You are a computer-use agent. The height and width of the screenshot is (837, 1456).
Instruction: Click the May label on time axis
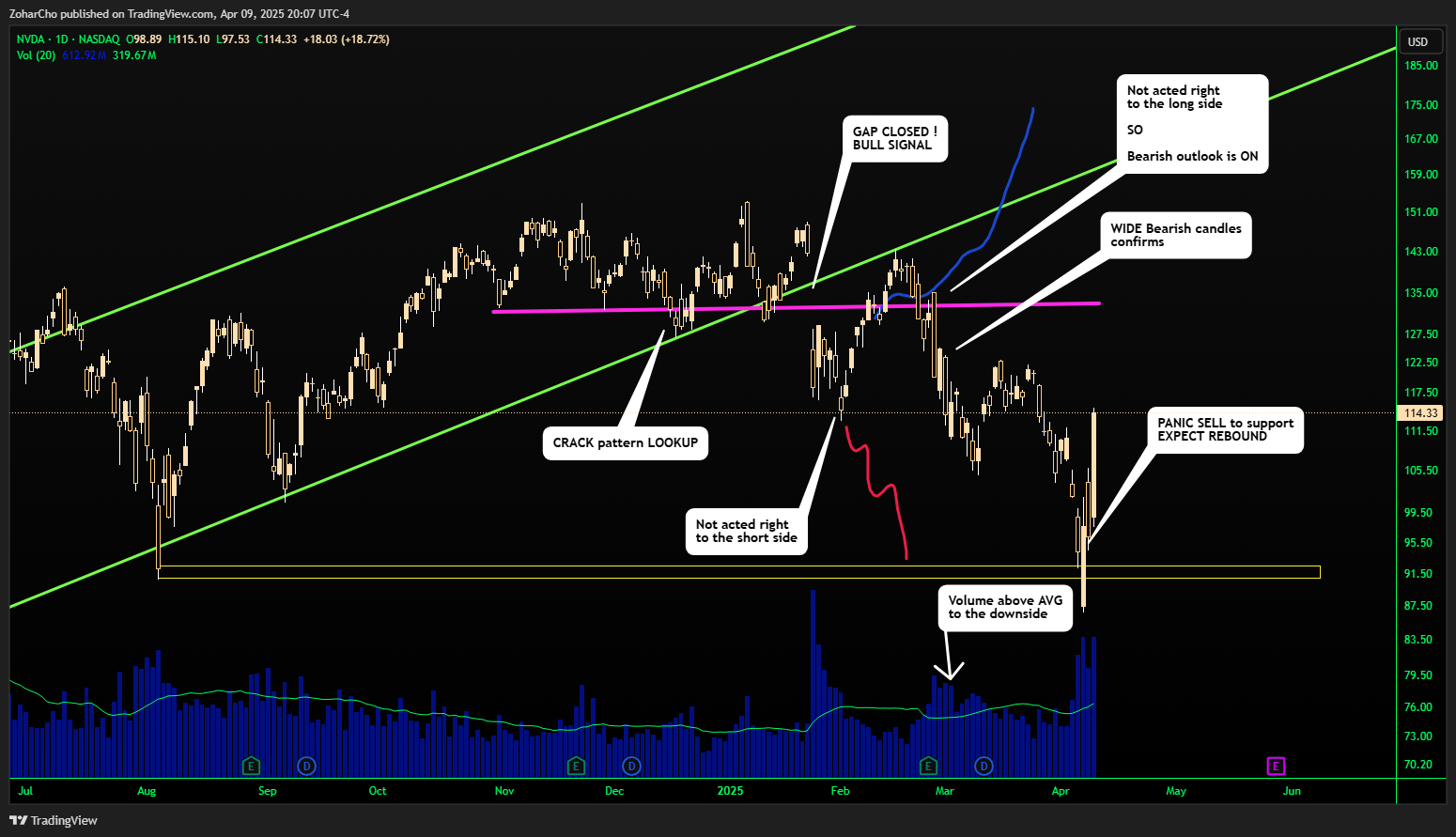pyautogui.click(x=1176, y=791)
